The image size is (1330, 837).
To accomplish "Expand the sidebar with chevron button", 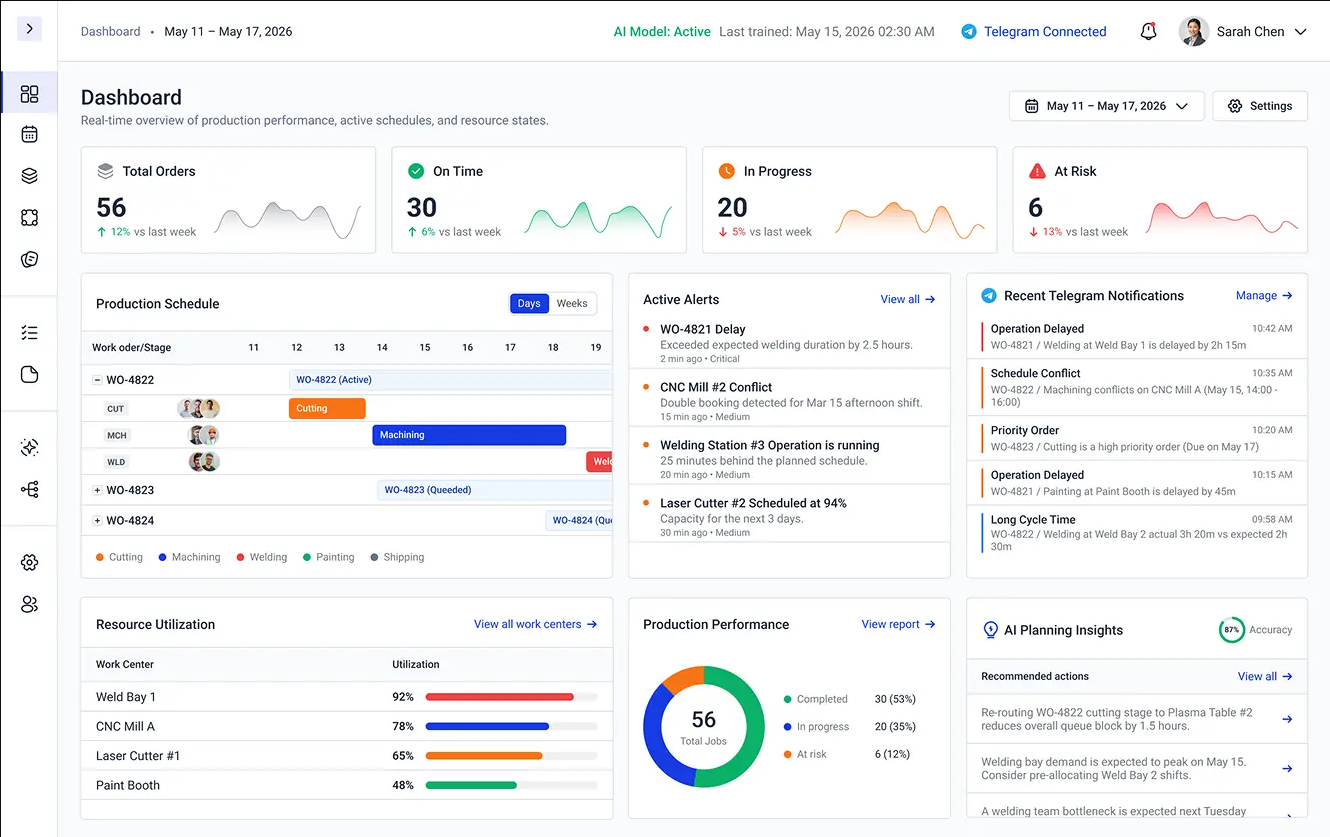I will coord(29,29).
